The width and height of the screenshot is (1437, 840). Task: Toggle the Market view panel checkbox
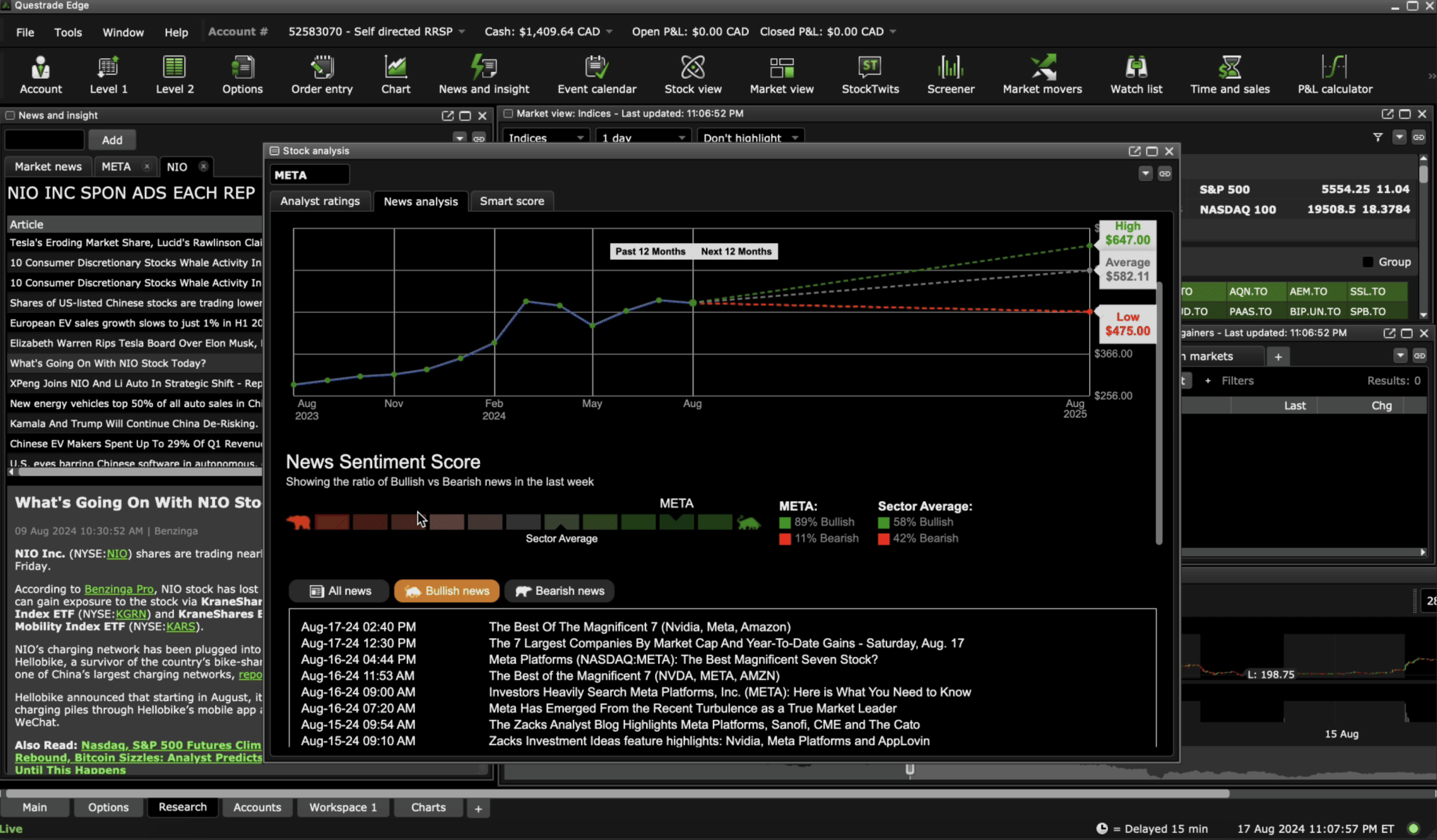click(x=508, y=113)
